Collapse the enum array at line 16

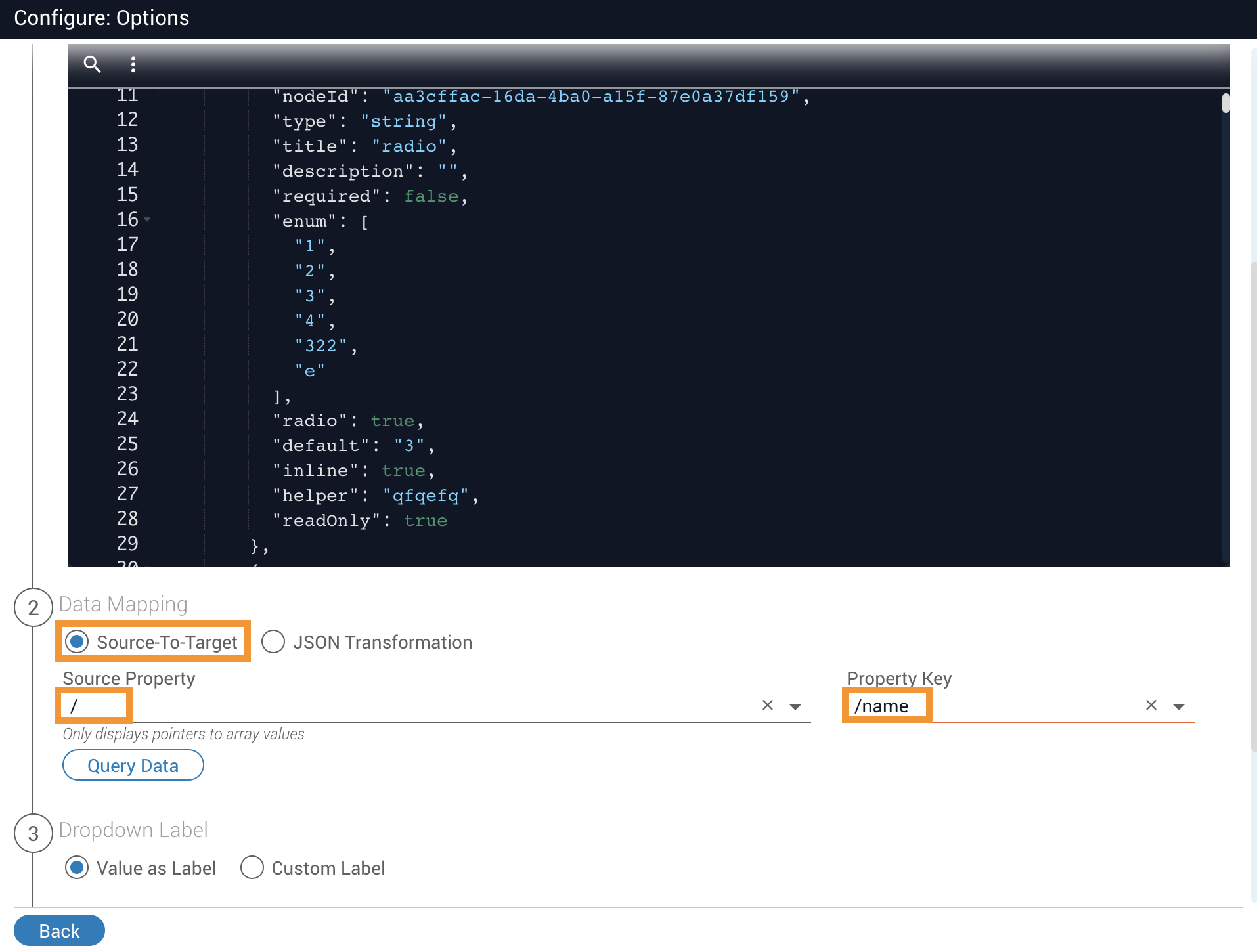[148, 219]
